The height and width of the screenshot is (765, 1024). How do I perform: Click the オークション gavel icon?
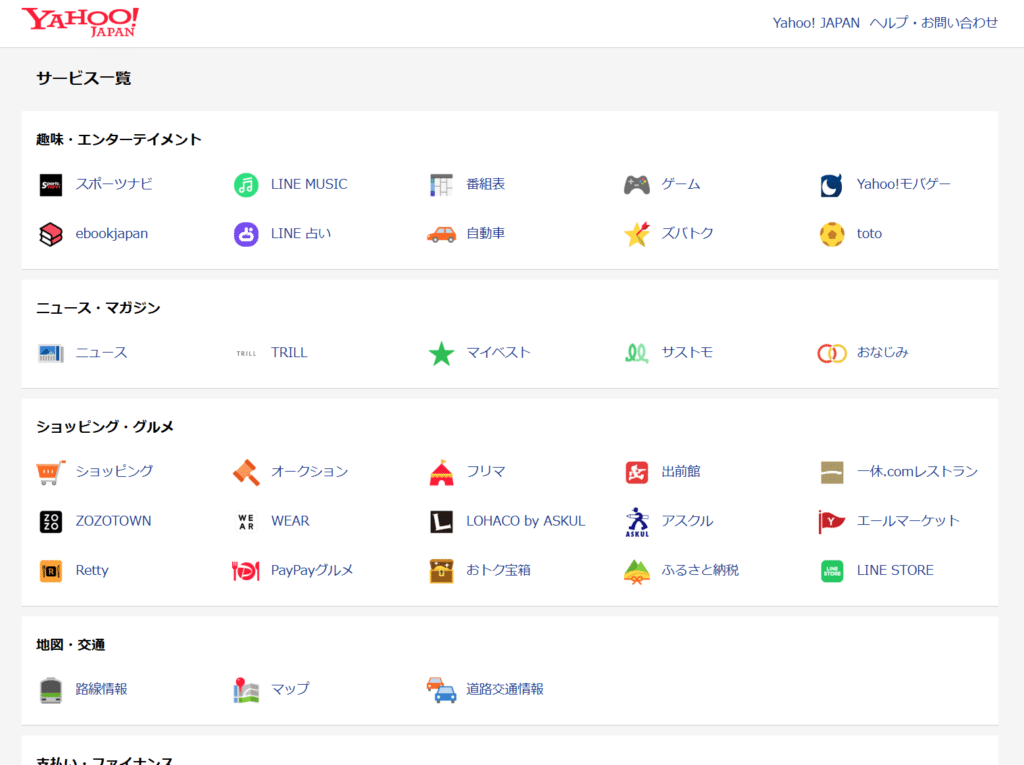click(246, 472)
